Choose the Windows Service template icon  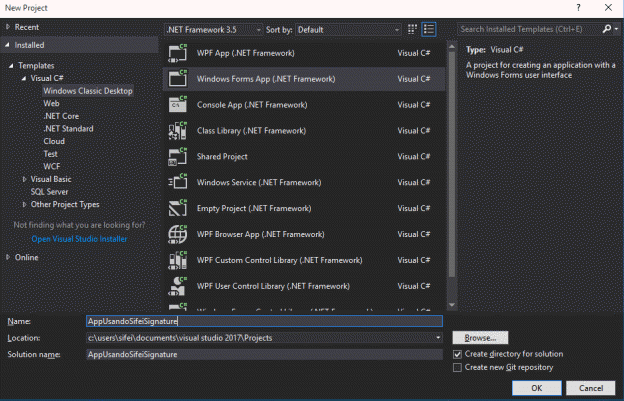pyautogui.click(x=177, y=182)
